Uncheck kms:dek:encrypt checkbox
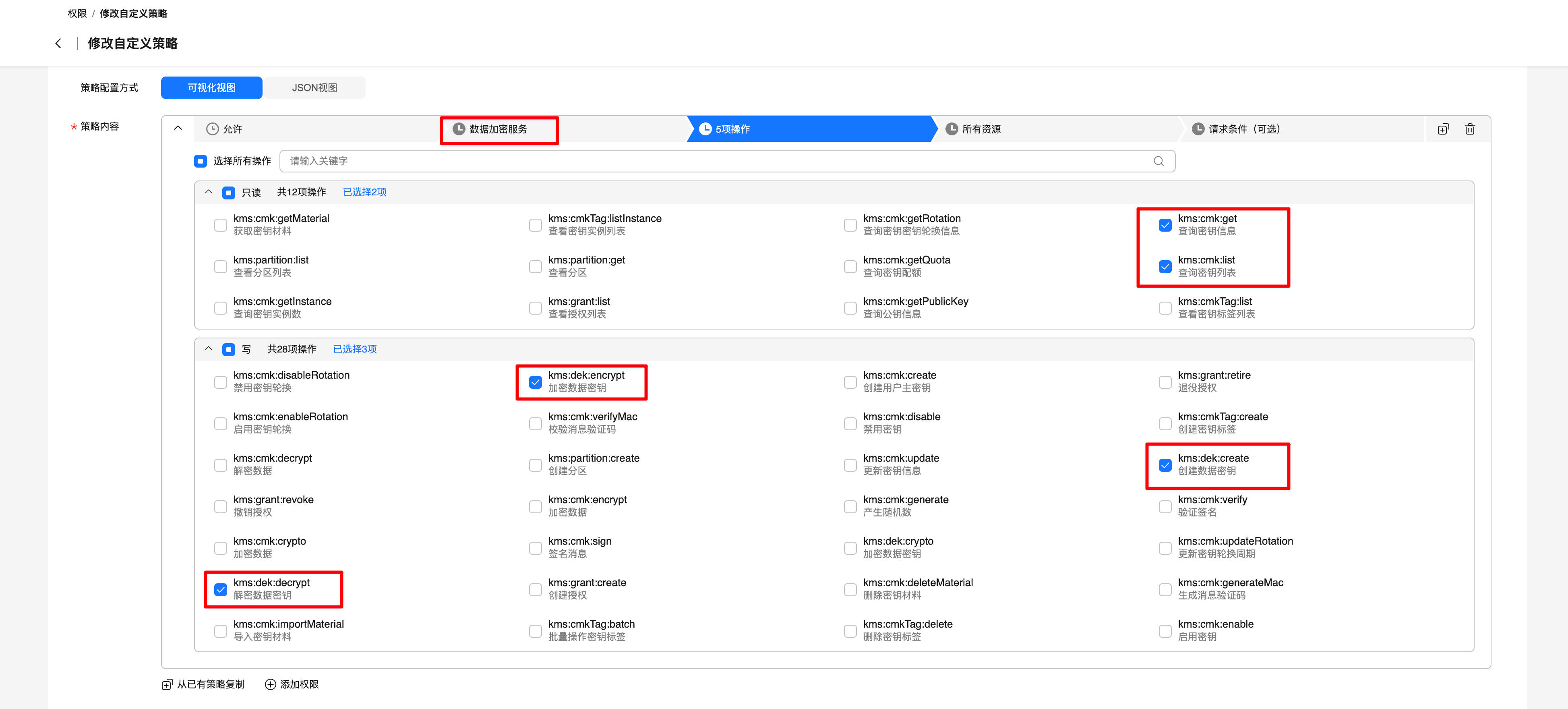1568x709 pixels. click(536, 383)
